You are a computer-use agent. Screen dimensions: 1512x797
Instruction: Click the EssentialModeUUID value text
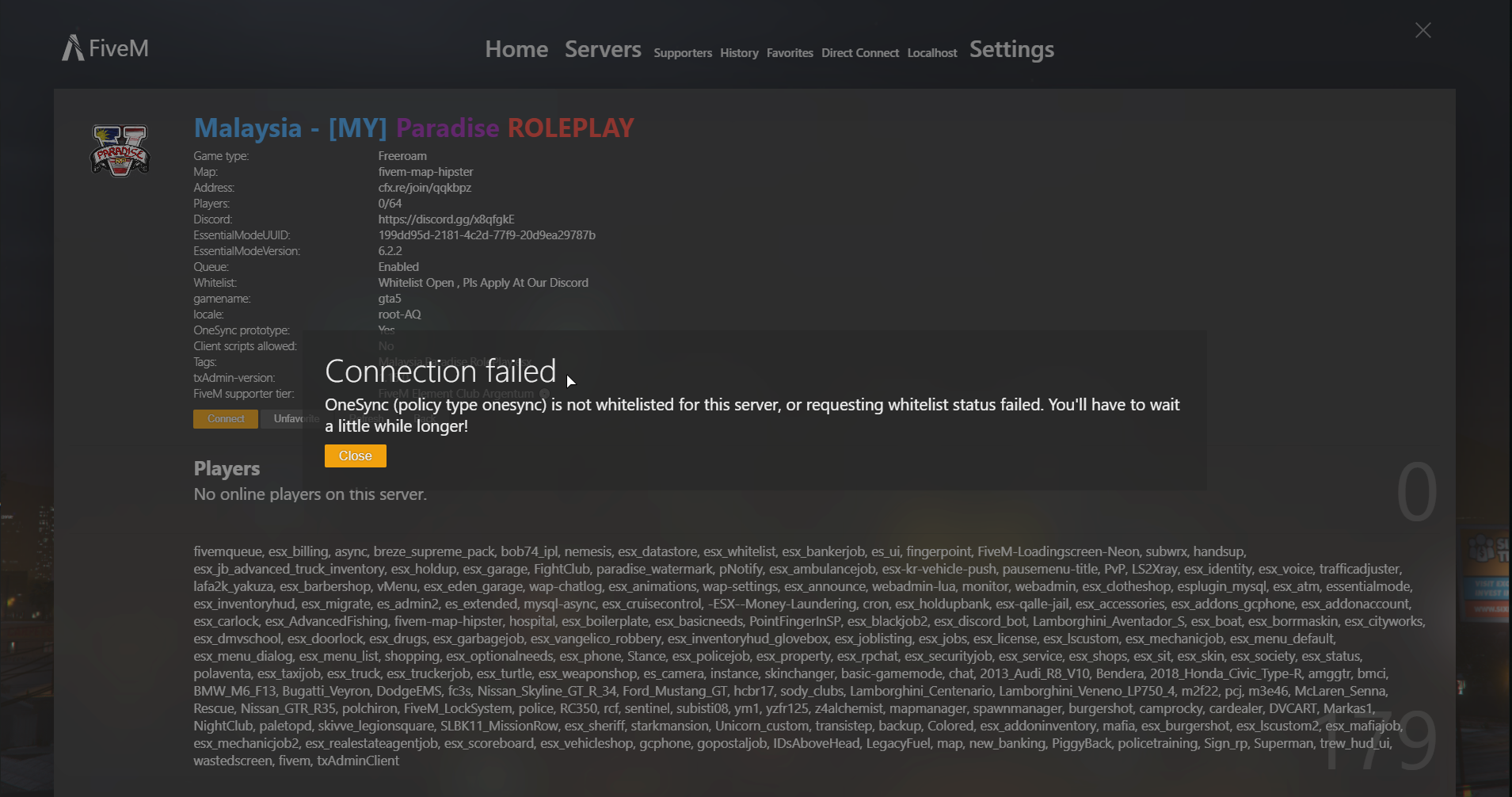point(486,235)
